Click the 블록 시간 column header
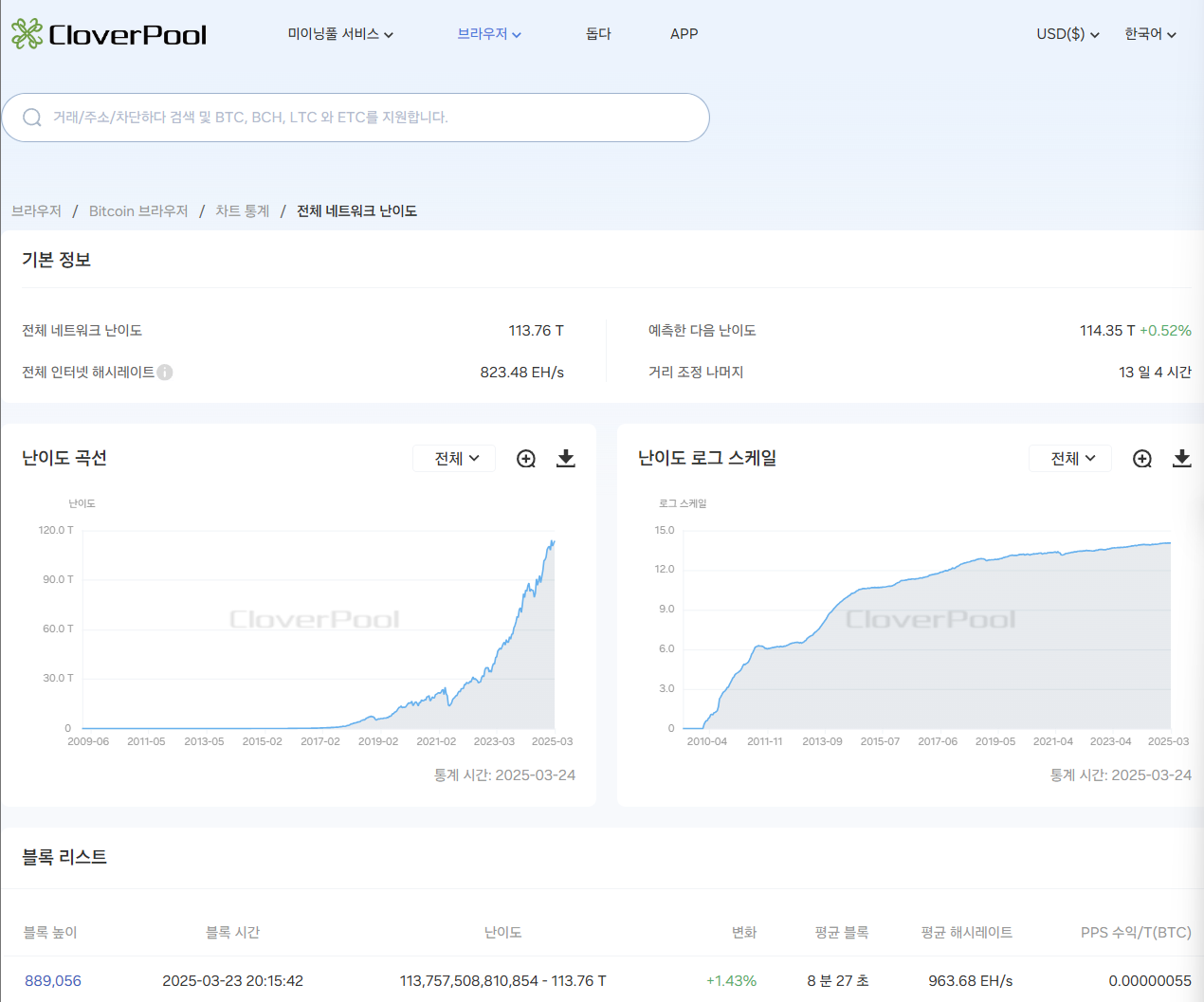The height and width of the screenshot is (1002, 1204). coord(233,933)
